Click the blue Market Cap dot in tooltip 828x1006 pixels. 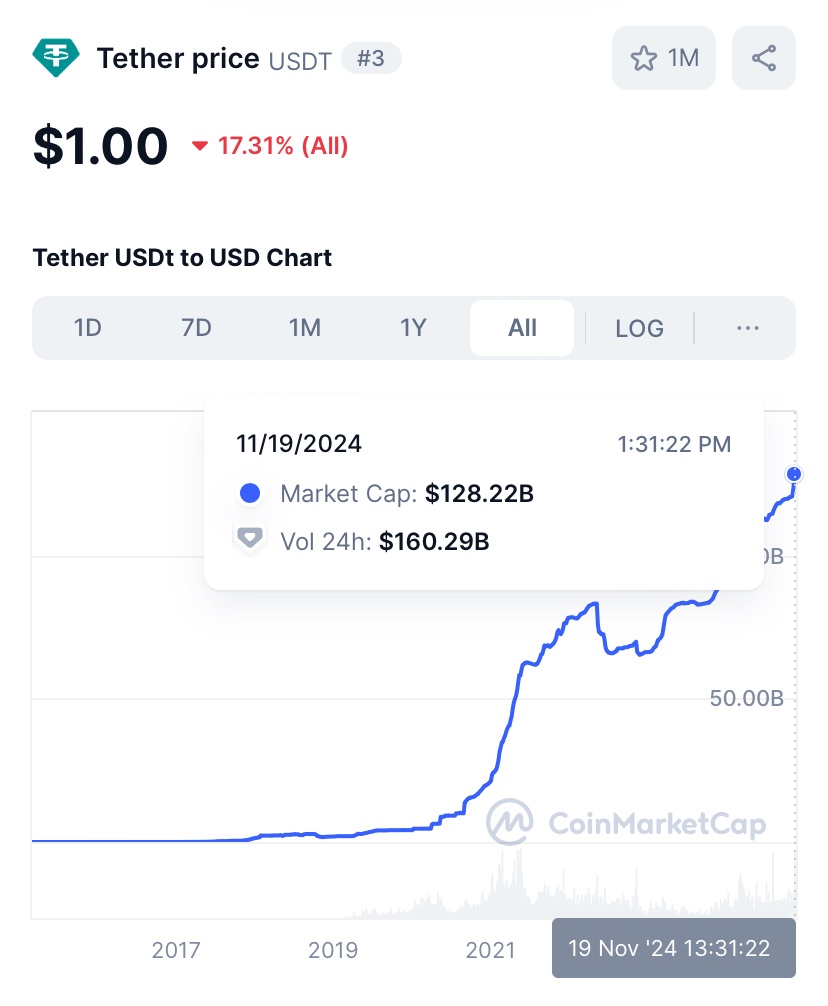pyautogui.click(x=250, y=493)
